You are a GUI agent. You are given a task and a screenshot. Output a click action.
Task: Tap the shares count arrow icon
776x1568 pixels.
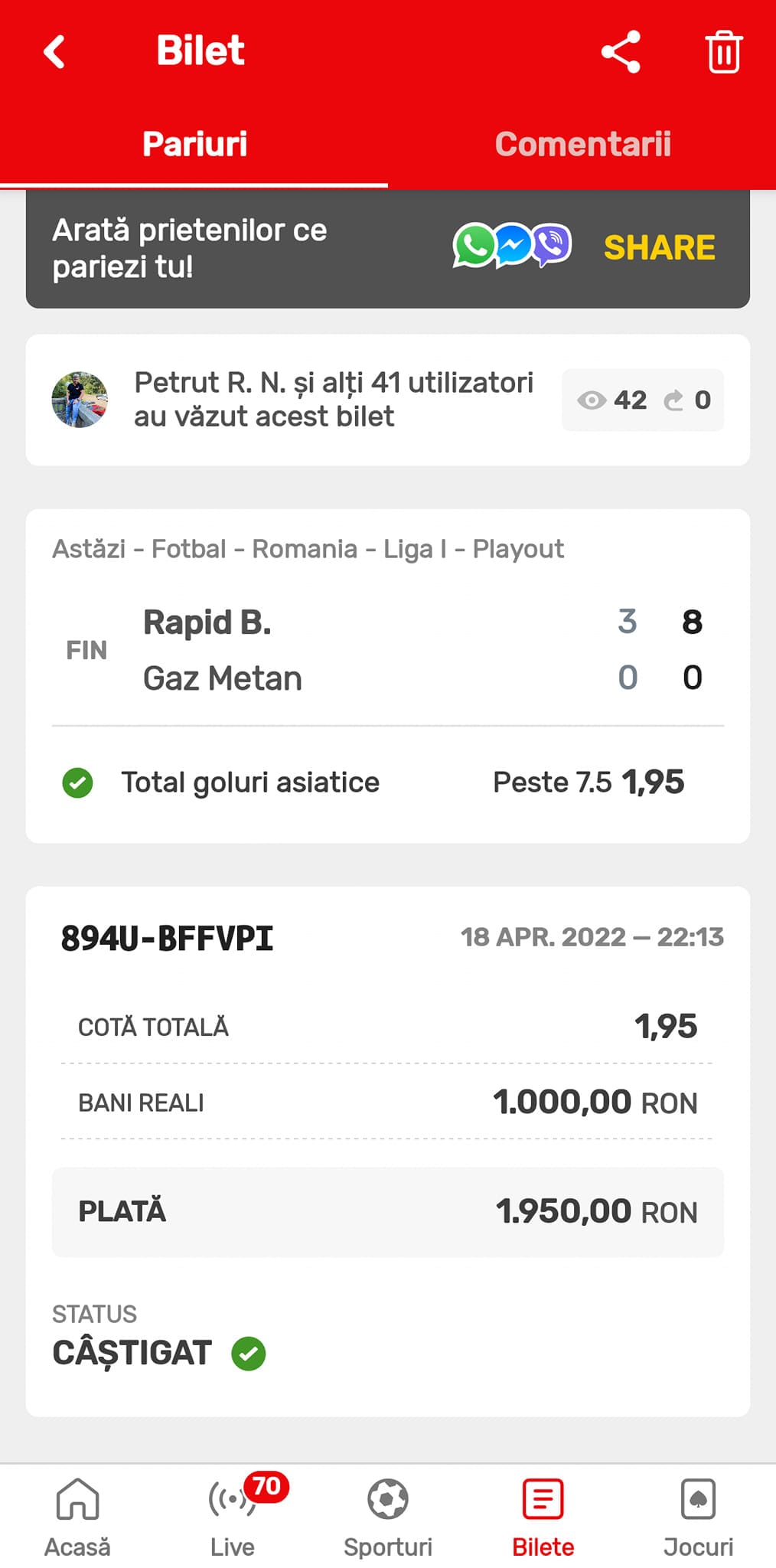tap(674, 400)
